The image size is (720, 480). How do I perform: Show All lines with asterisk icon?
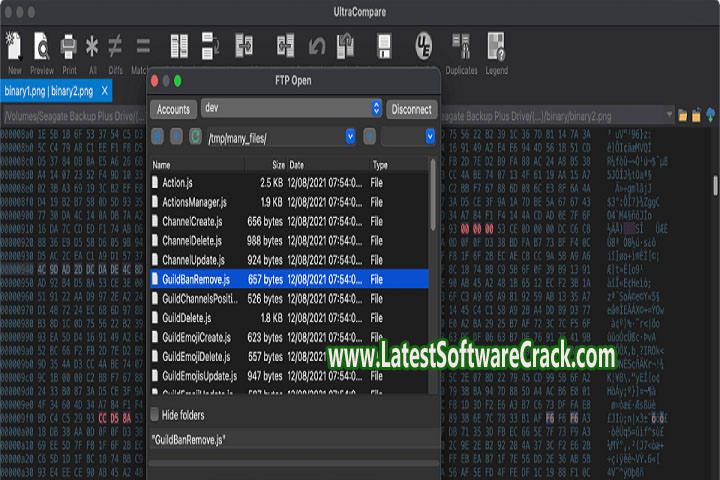[92, 47]
